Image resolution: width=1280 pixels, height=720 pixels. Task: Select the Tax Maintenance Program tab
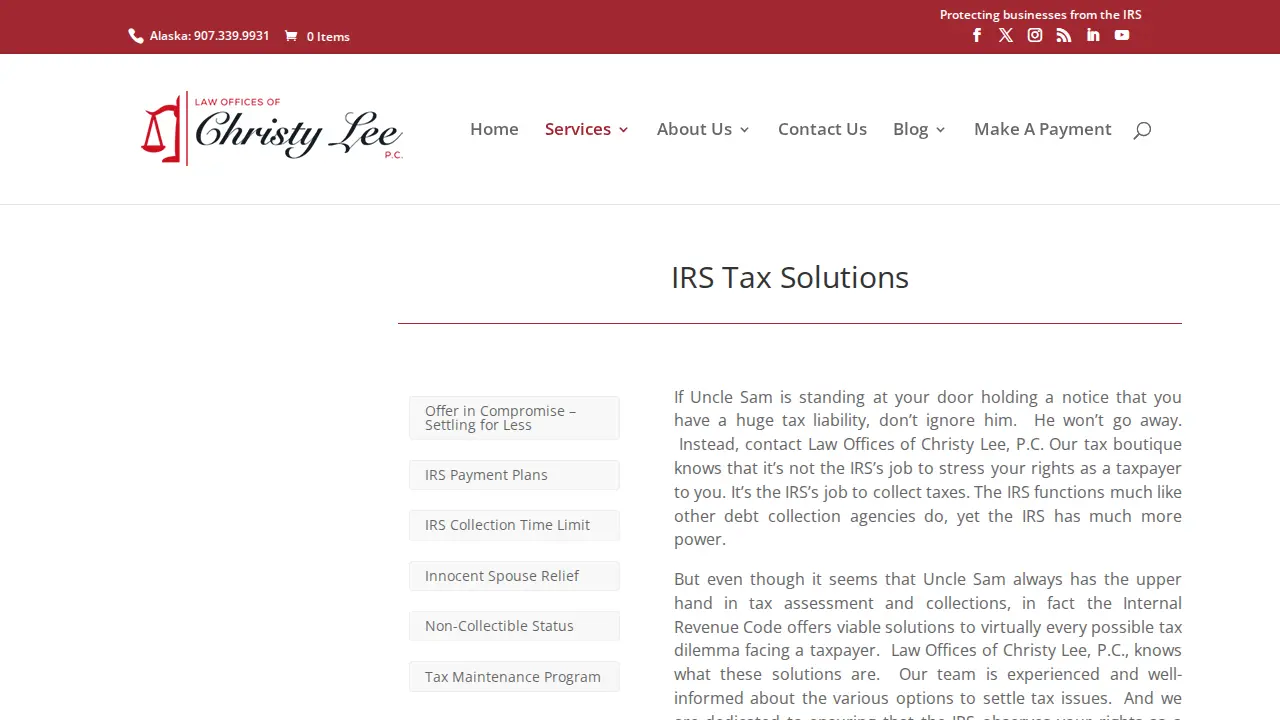[514, 677]
